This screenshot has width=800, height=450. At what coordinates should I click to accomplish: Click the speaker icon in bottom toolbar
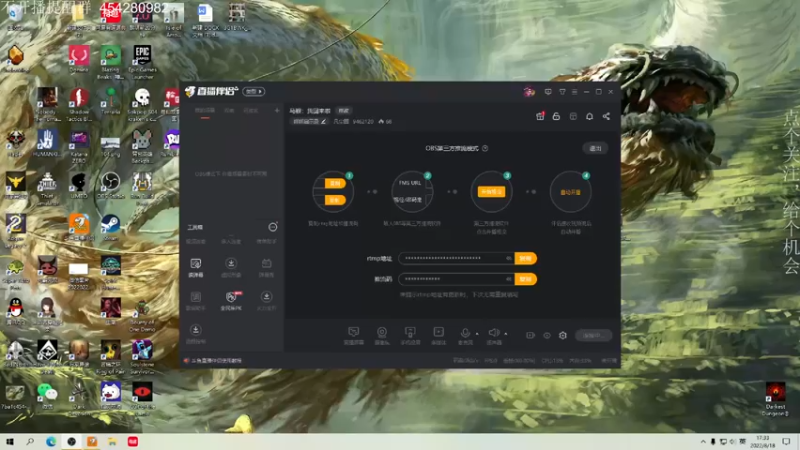(x=493, y=335)
